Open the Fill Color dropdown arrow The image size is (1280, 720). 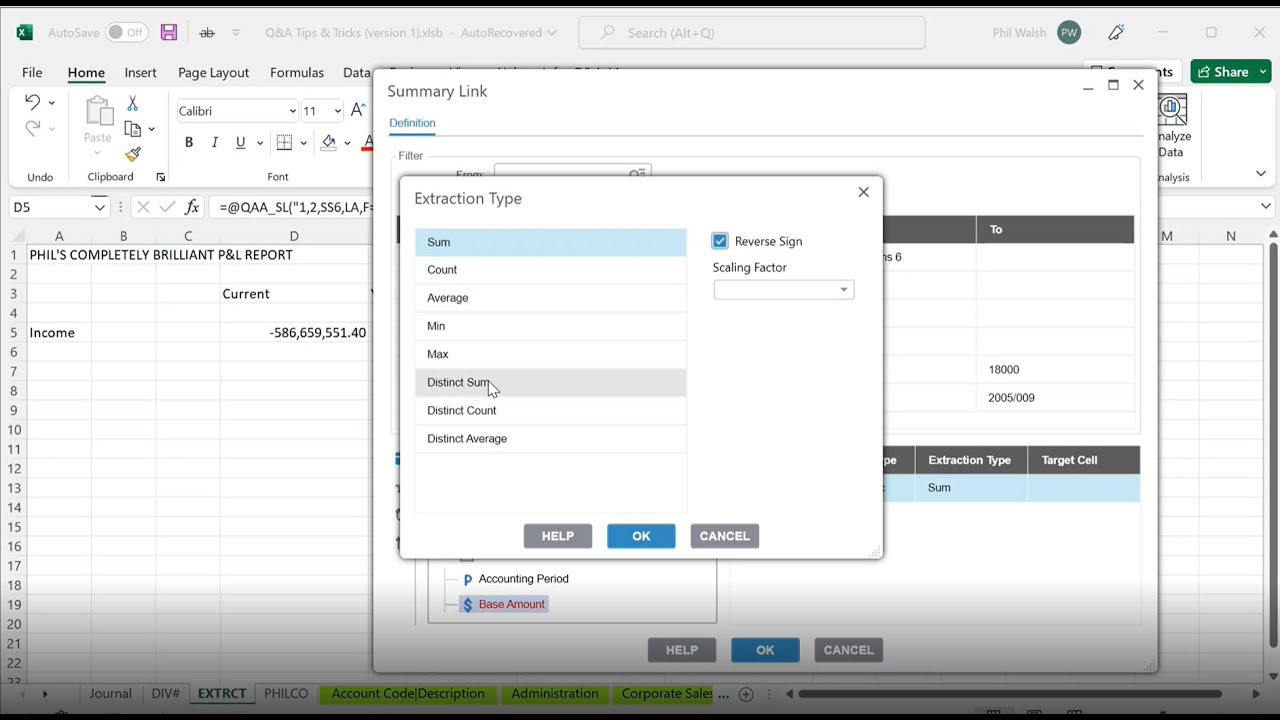pos(347,143)
